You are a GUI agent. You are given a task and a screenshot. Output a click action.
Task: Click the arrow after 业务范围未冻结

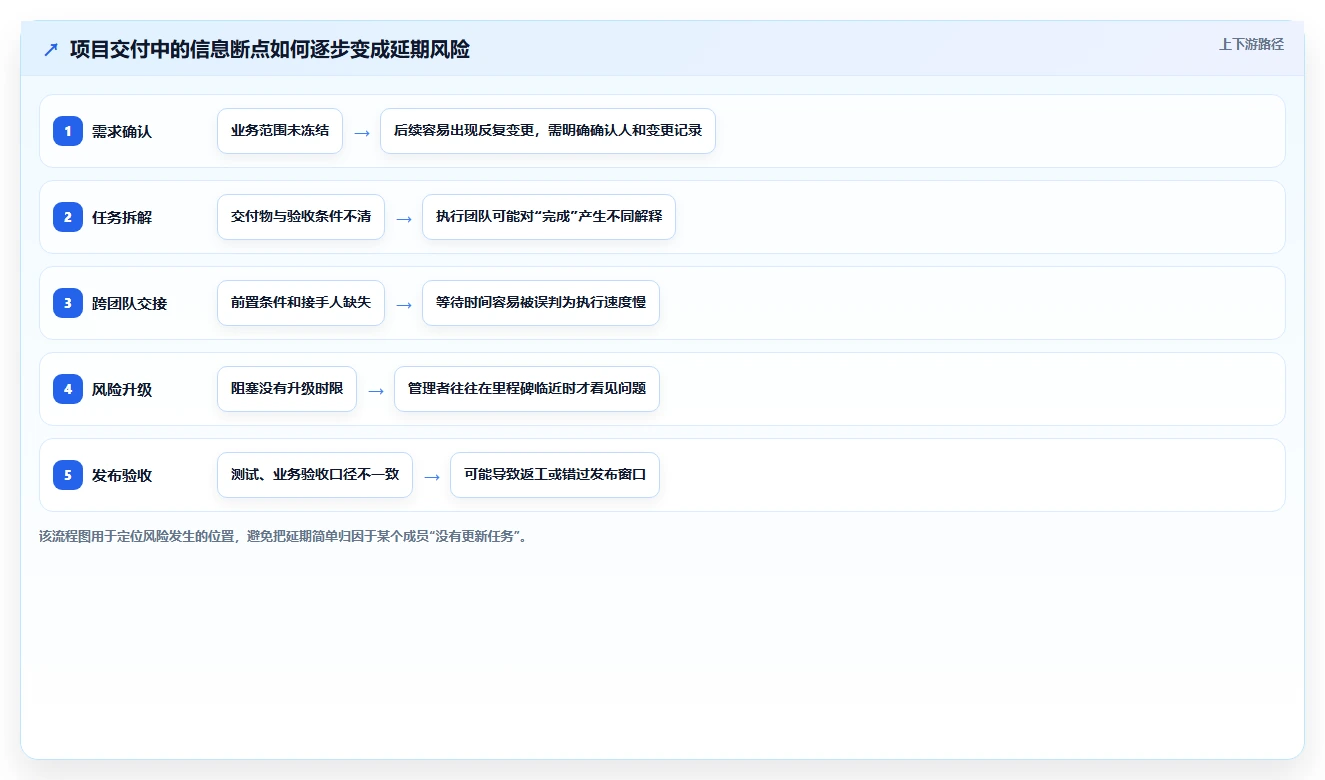(362, 133)
